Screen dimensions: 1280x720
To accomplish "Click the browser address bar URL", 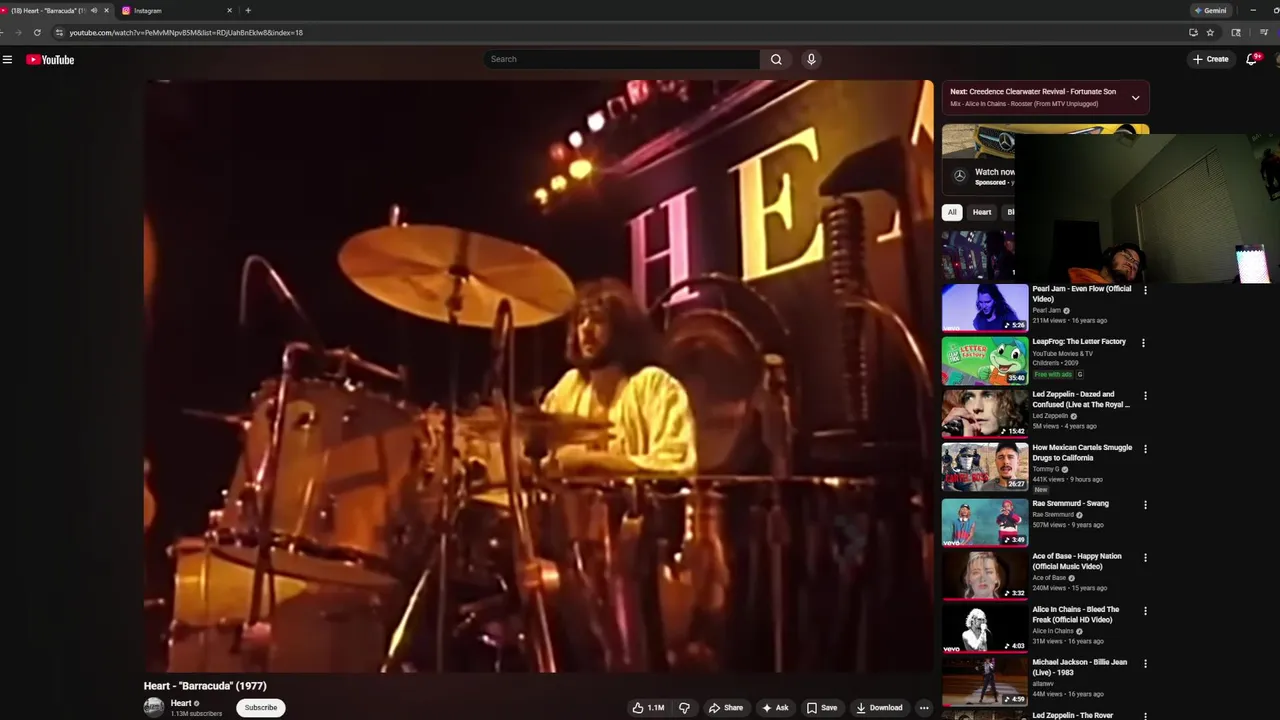I will click(x=186, y=32).
